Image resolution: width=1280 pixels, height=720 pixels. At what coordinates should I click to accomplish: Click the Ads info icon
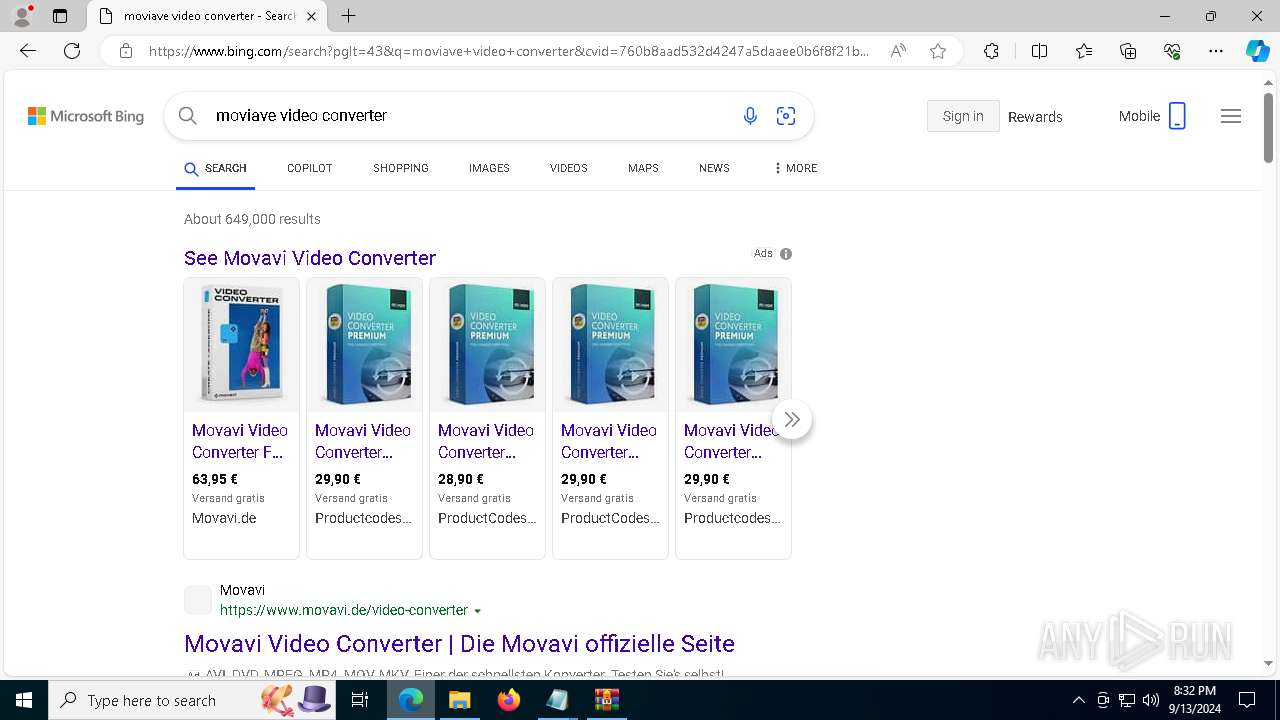(x=786, y=254)
